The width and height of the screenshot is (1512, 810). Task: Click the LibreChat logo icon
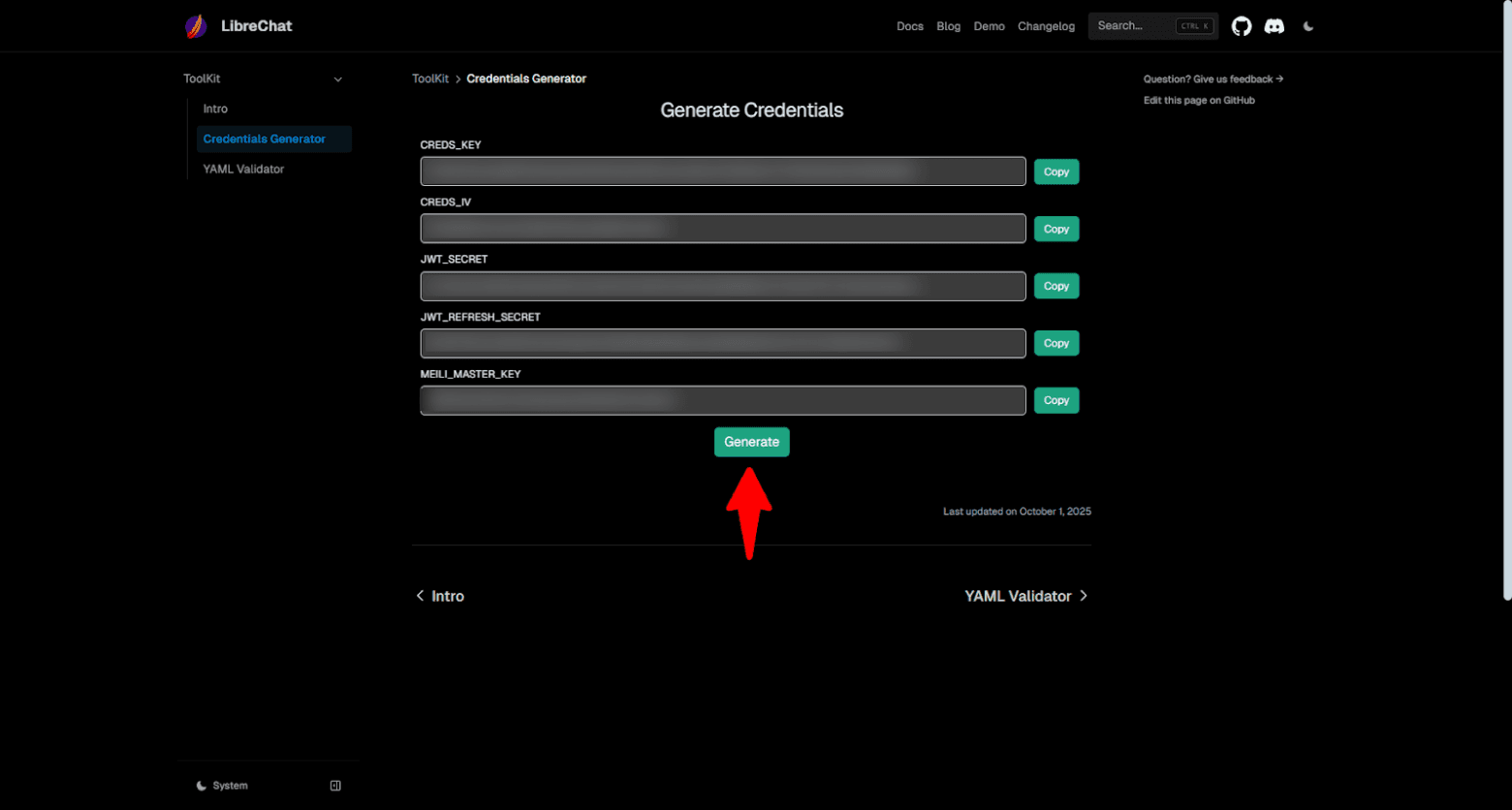coord(196,26)
